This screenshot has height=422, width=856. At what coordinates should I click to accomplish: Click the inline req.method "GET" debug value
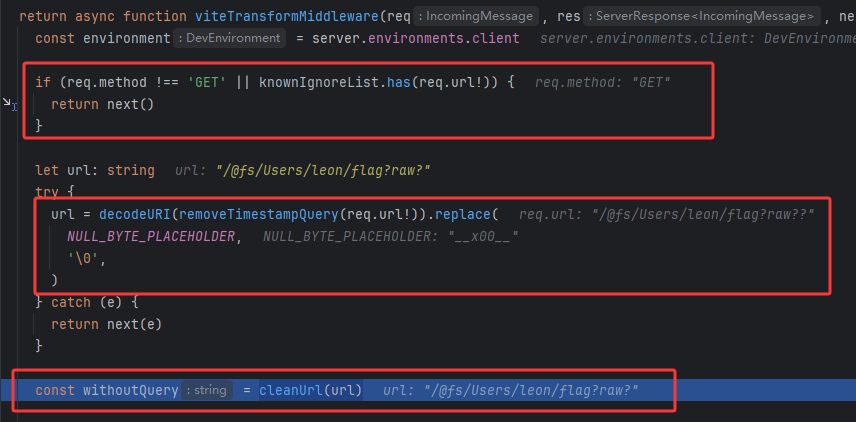coord(602,81)
